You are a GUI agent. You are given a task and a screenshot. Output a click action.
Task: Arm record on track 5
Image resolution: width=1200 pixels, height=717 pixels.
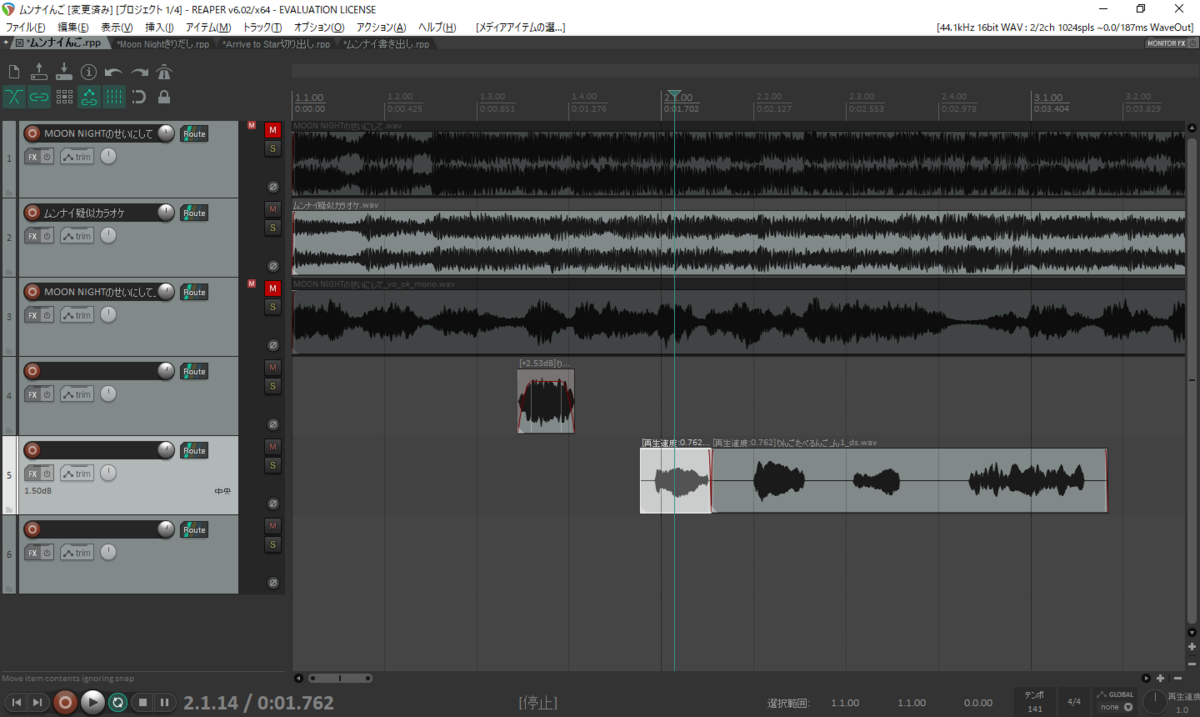[32, 451]
